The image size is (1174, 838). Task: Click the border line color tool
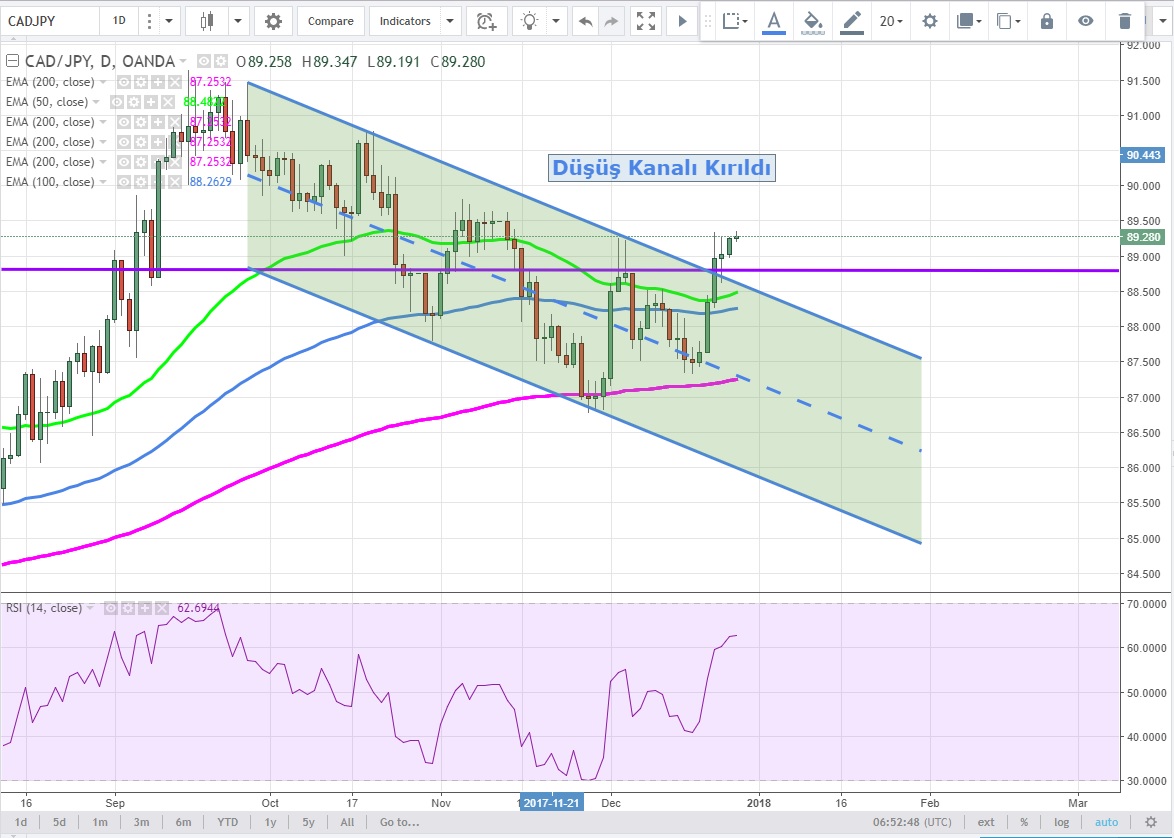click(x=851, y=21)
